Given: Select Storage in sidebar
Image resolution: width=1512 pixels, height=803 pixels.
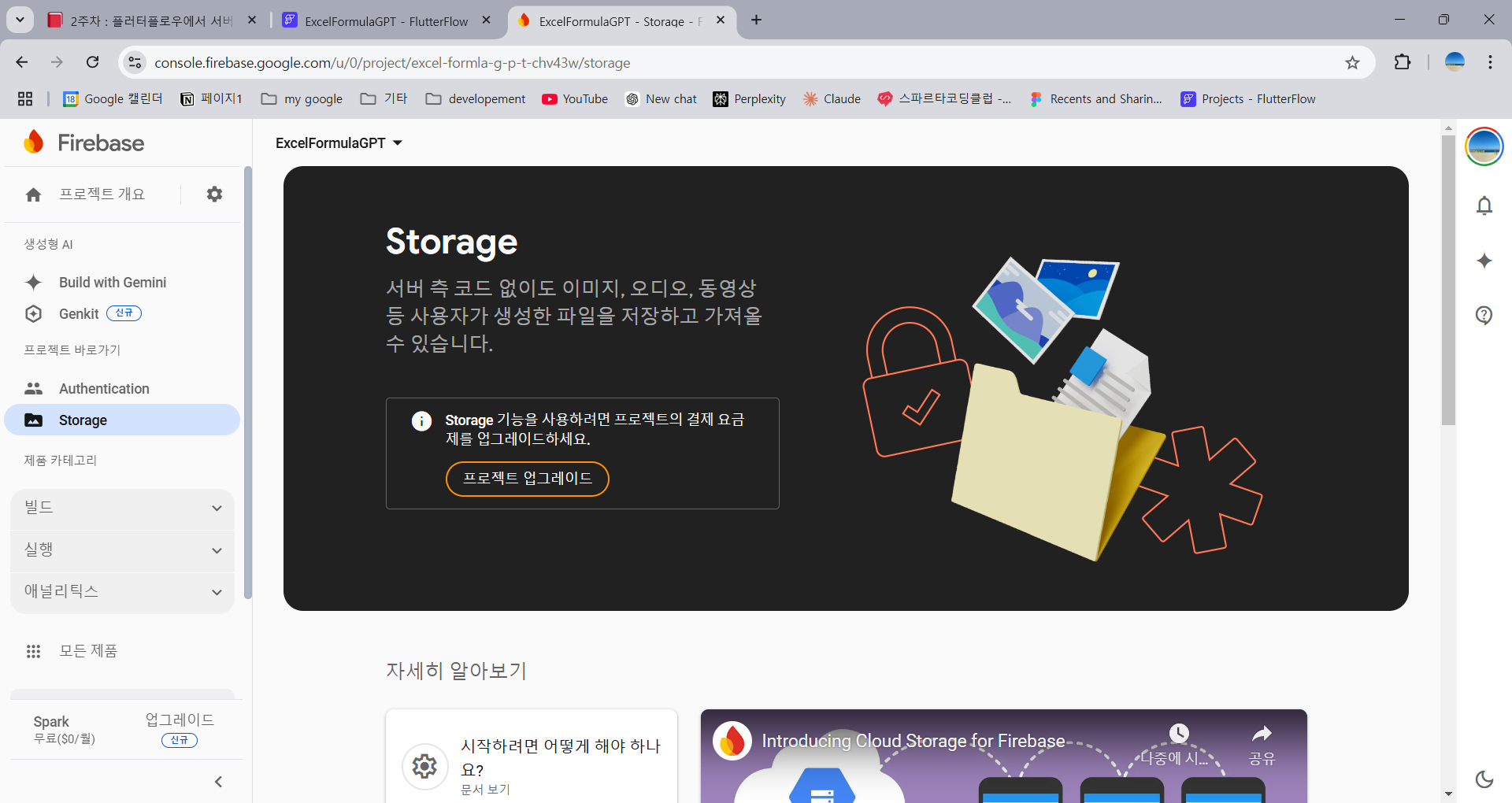Looking at the screenshot, I should tap(122, 420).
